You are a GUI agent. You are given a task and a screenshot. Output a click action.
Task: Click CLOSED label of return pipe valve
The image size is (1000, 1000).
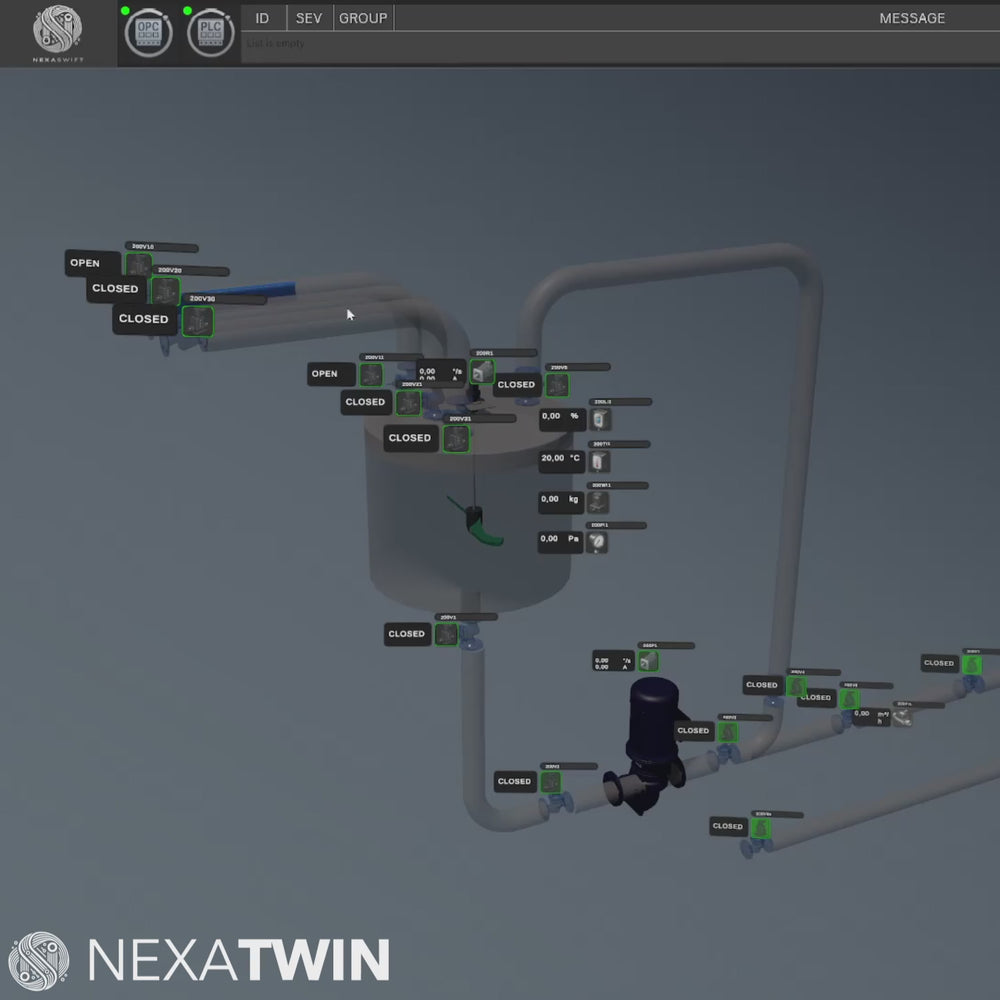click(x=762, y=686)
